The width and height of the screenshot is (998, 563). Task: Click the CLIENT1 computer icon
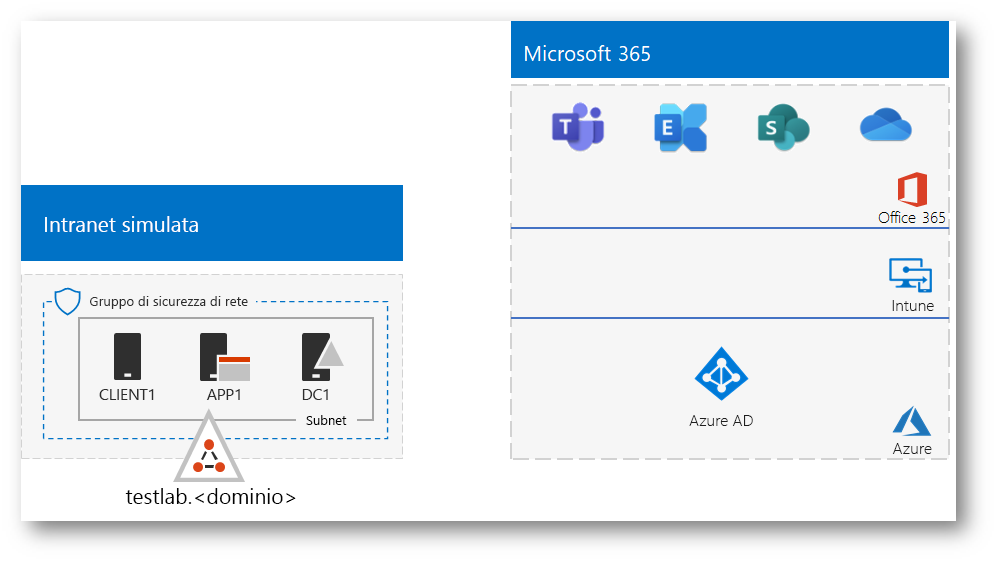coord(127,356)
